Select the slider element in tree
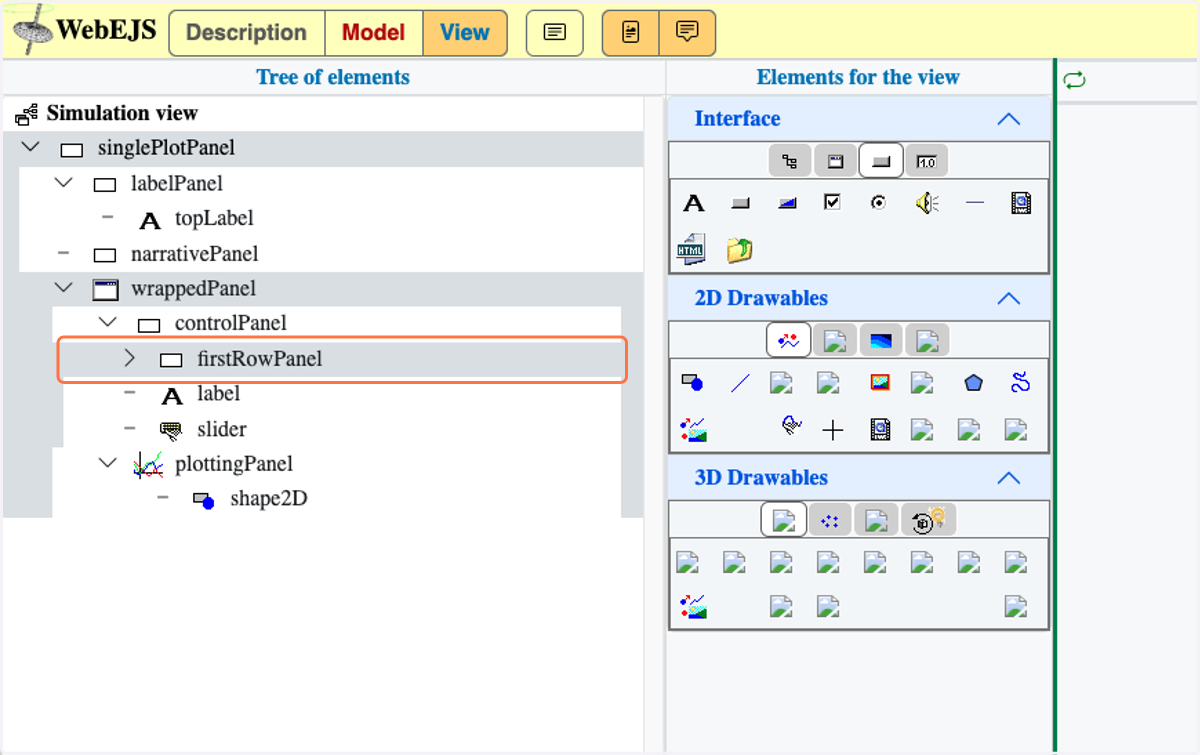 pyautogui.click(x=222, y=429)
